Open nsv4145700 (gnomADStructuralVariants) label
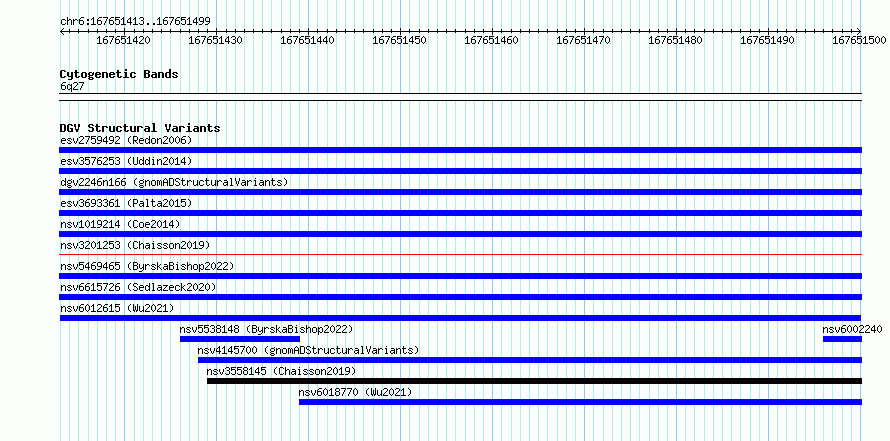Viewport: 890px width, 441px height. tap(308, 350)
